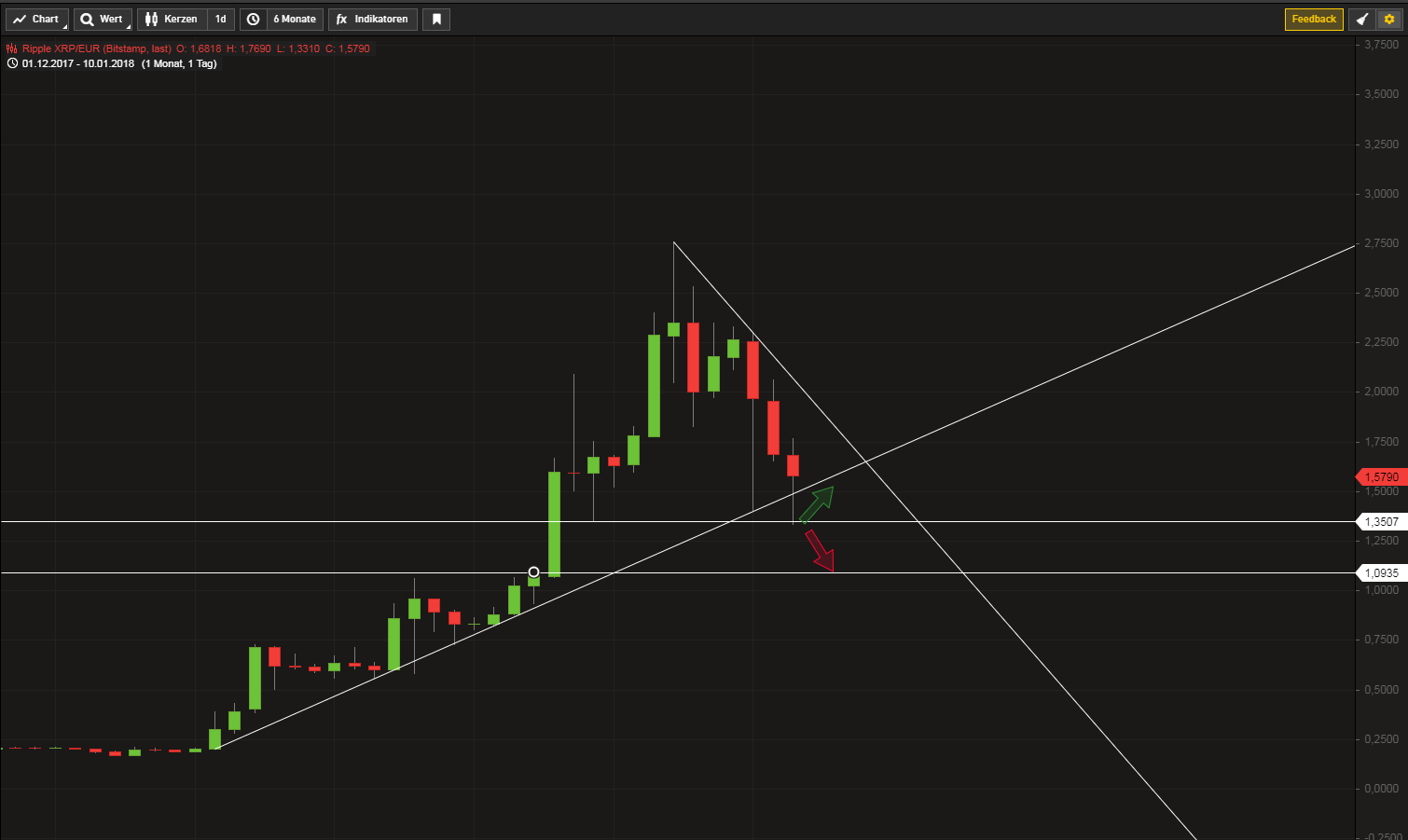
Task: Click the 1,0935 horizontal line price label
Action: pyautogui.click(x=1381, y=573)
